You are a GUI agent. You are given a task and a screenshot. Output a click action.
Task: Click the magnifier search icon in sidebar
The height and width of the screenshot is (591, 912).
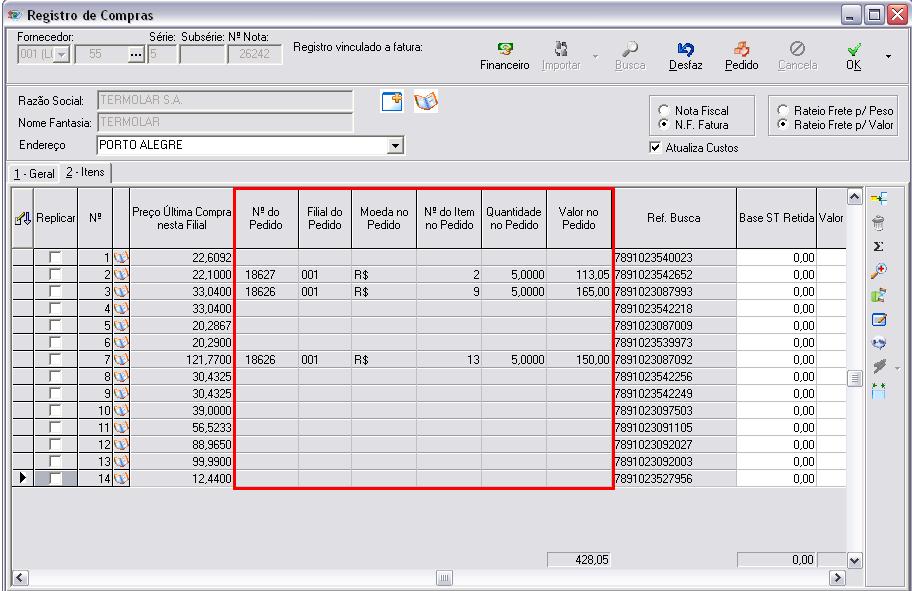pos(879,271)
